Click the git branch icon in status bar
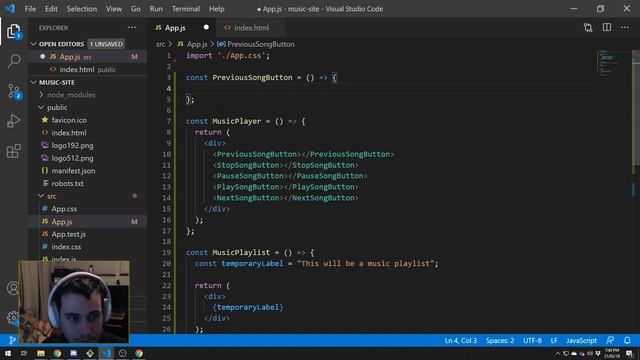Viewport: 640px width, 360px height. (12, 340)
